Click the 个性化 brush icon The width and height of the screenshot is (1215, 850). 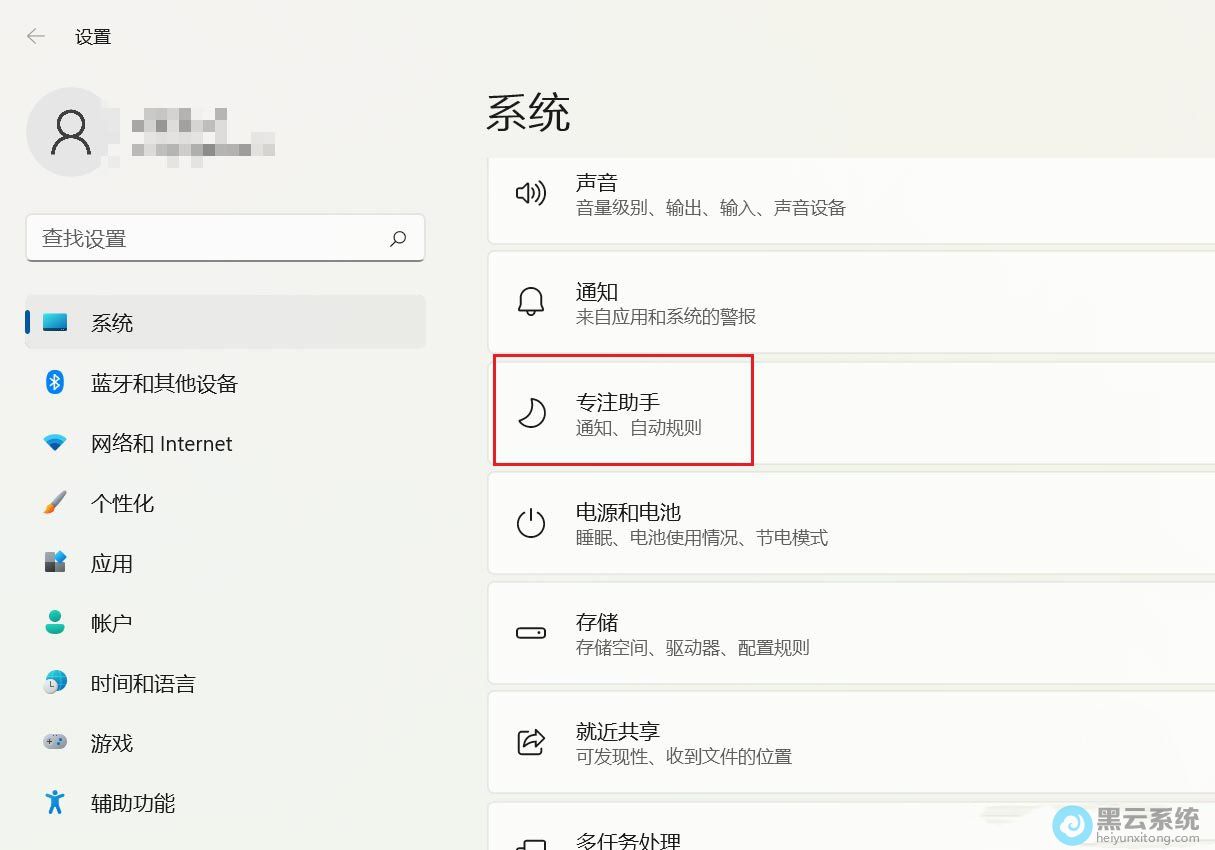click(x=54, y=503)
